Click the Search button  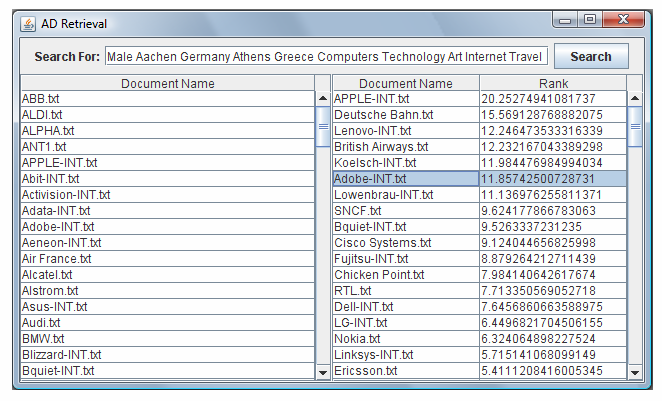[x=591, y=56]
